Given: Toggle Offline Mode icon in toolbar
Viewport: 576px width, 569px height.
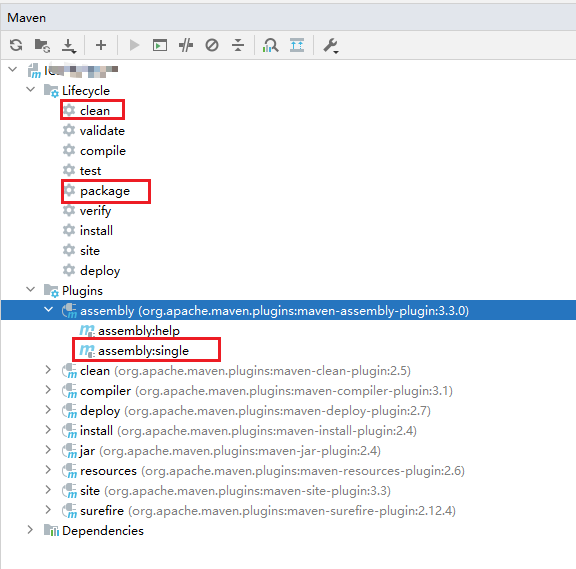Looking at the screenshot, I should click(186, 45).
